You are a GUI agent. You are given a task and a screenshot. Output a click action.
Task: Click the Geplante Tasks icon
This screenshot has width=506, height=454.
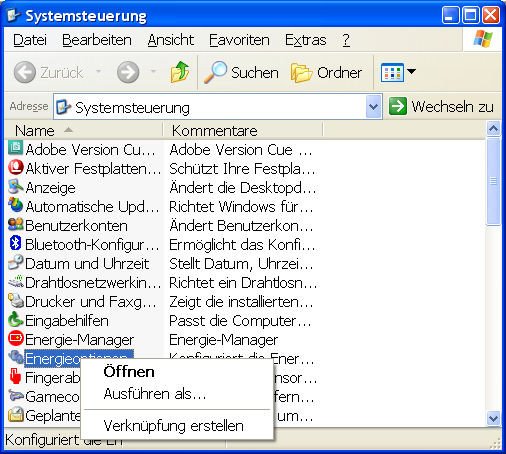pyautogui.click(x=15, y=415)
